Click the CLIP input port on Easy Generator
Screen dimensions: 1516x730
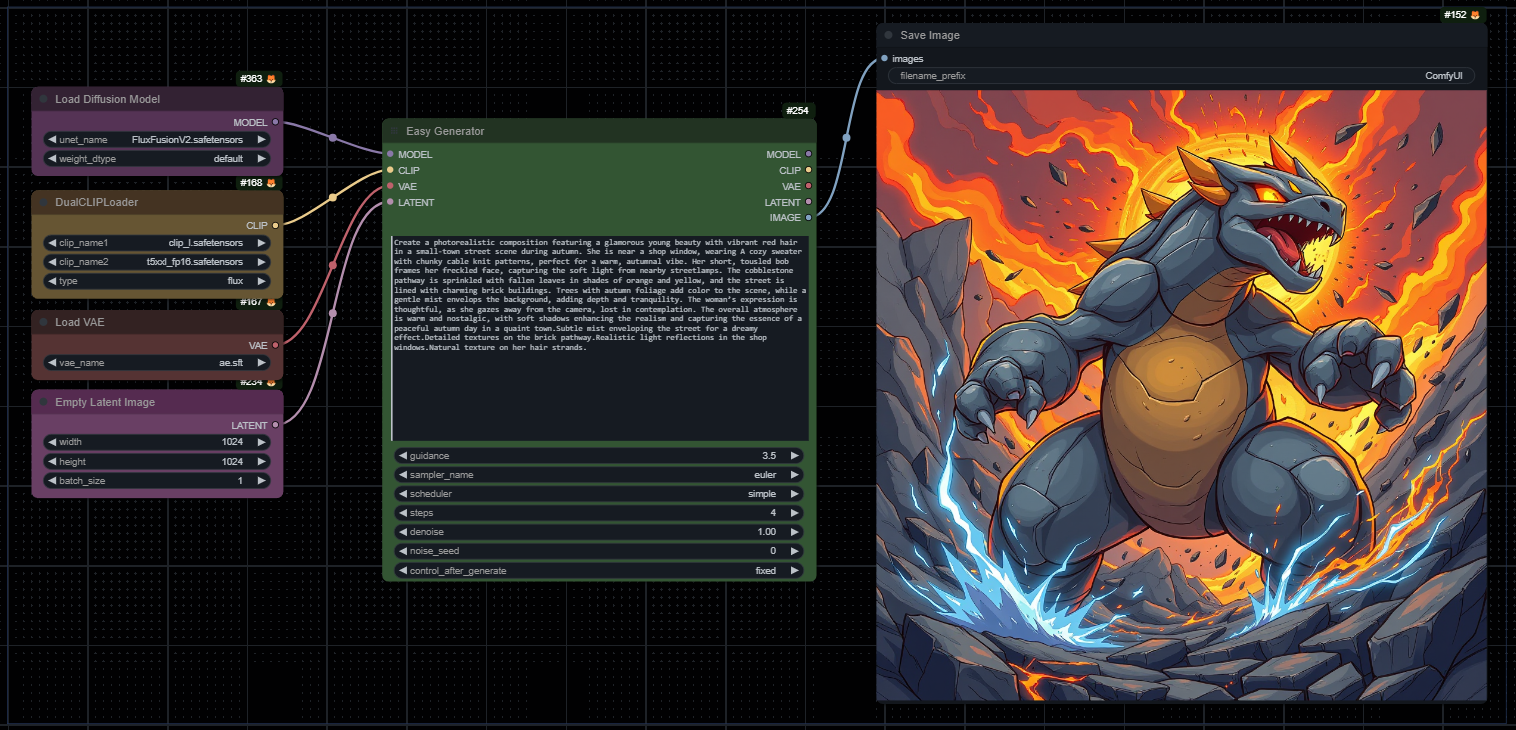tap(390, 170)
